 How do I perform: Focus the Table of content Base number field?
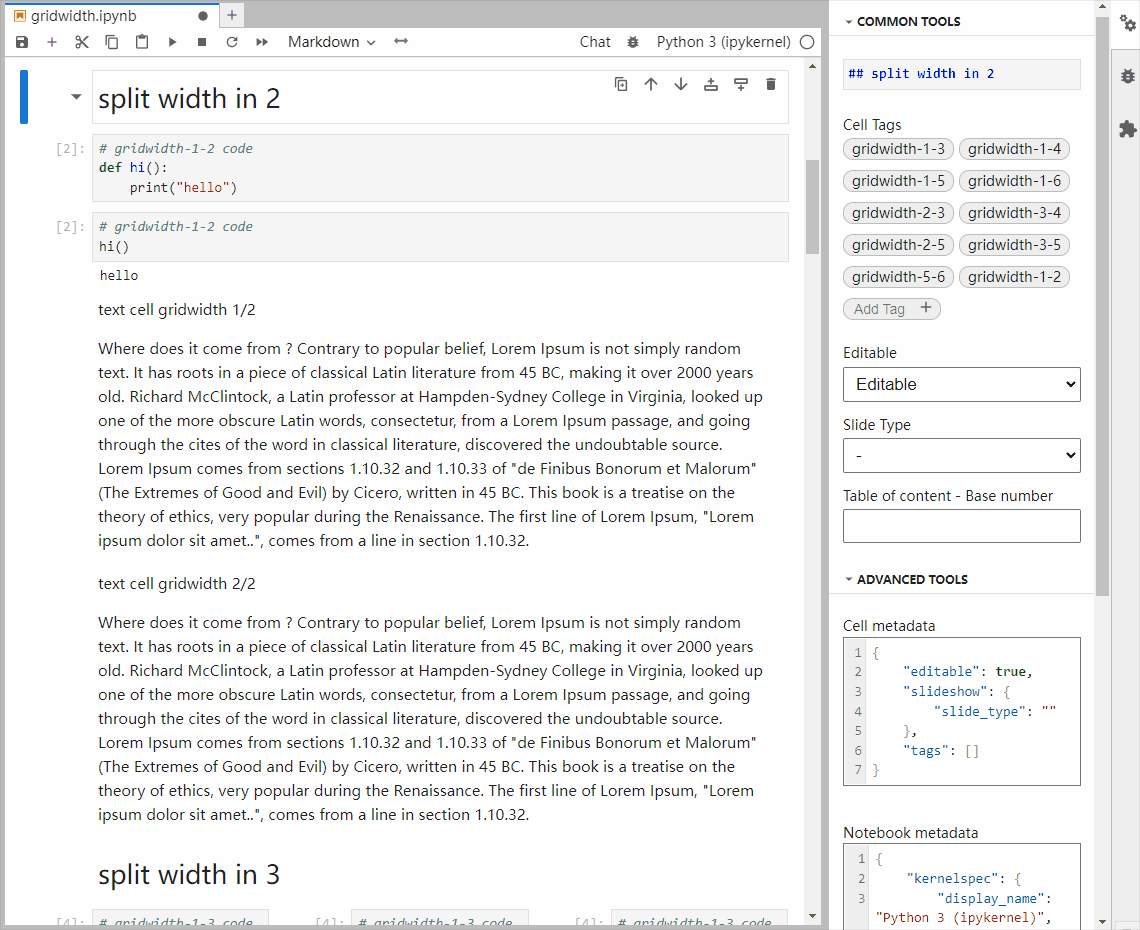(961, 526)
